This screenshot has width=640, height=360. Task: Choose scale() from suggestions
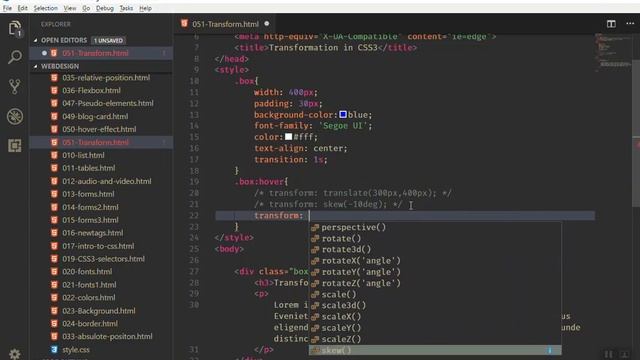coord(435,294)
